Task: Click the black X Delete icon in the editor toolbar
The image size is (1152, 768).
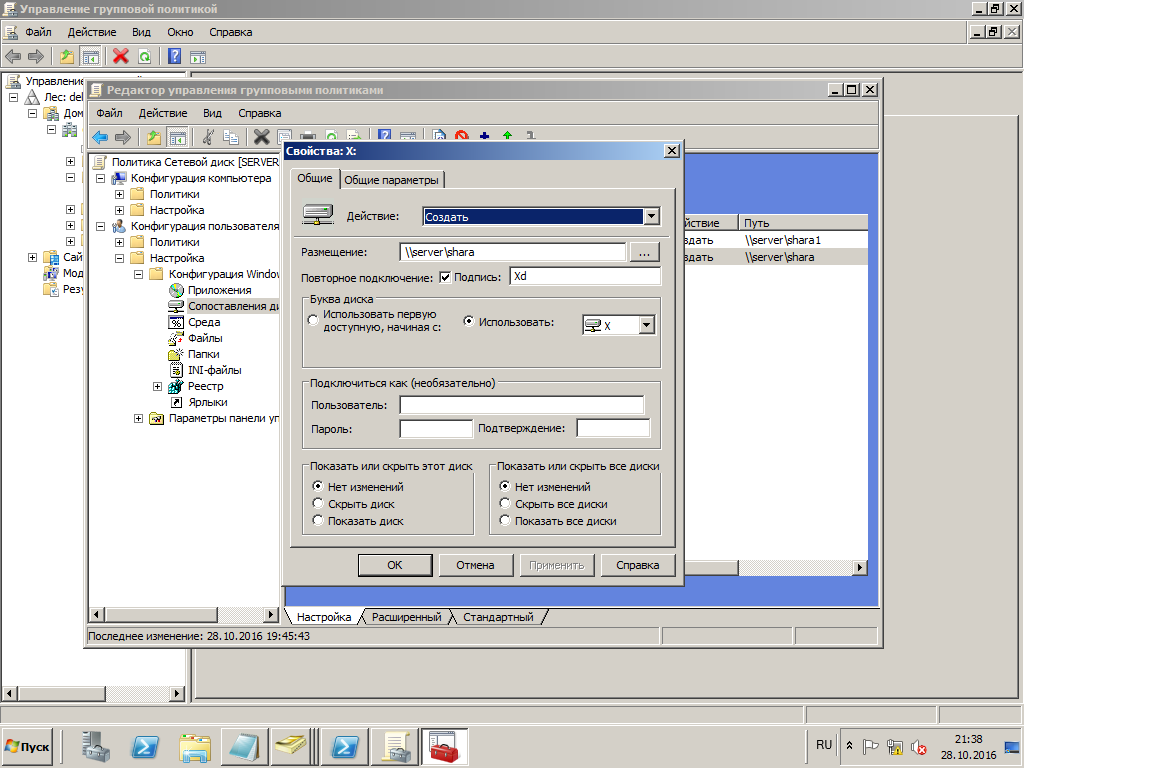Action: click(262, 137)
